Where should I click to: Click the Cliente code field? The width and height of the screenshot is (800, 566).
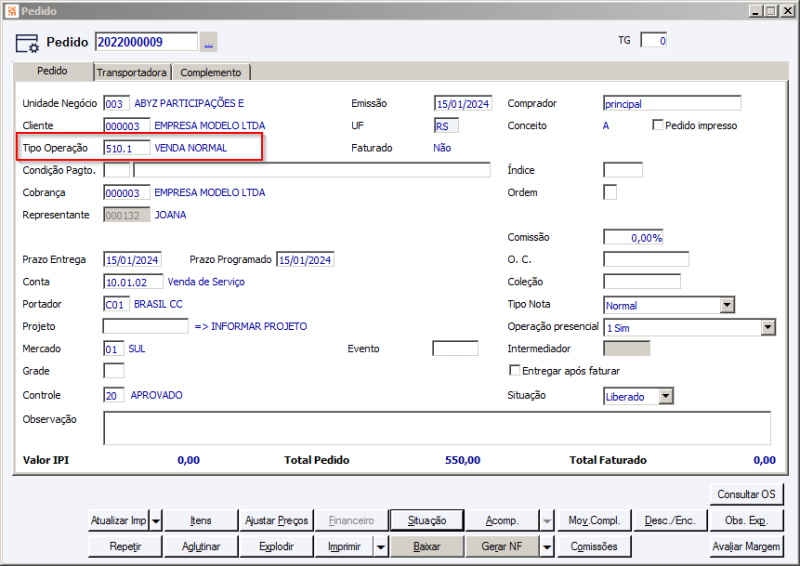(x=127, y=126)
